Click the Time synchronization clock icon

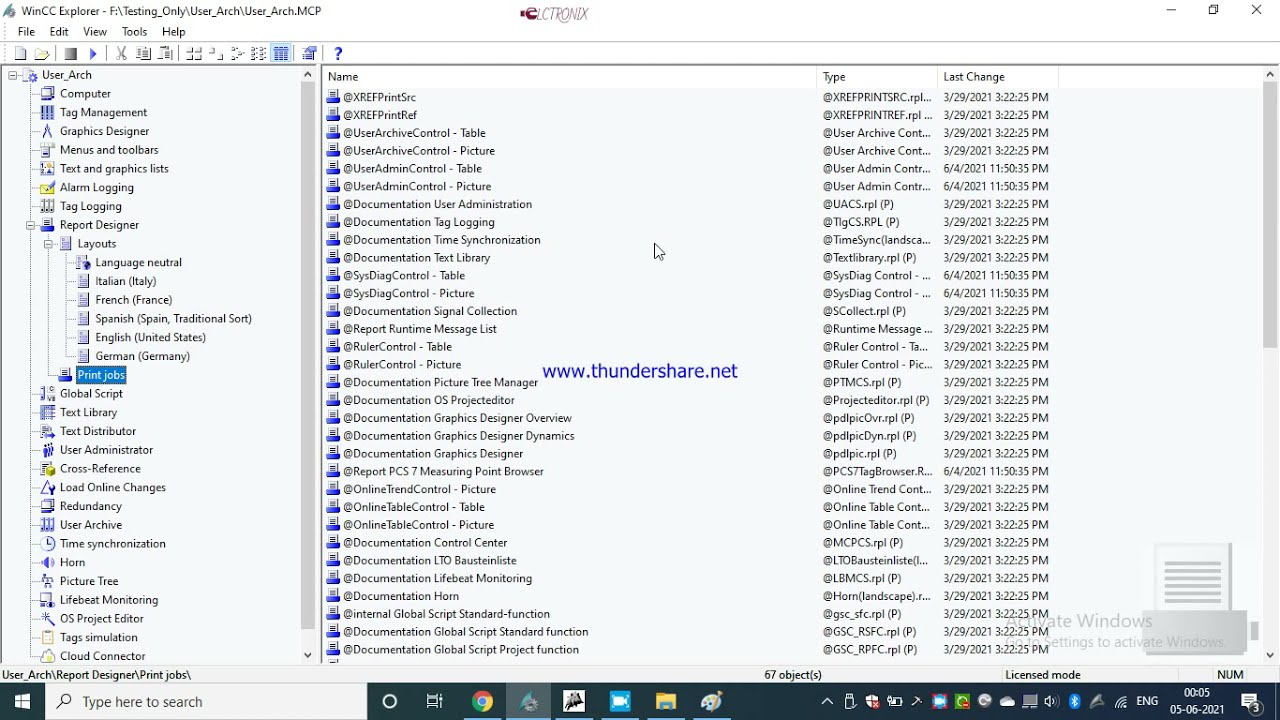click(47, 544)
